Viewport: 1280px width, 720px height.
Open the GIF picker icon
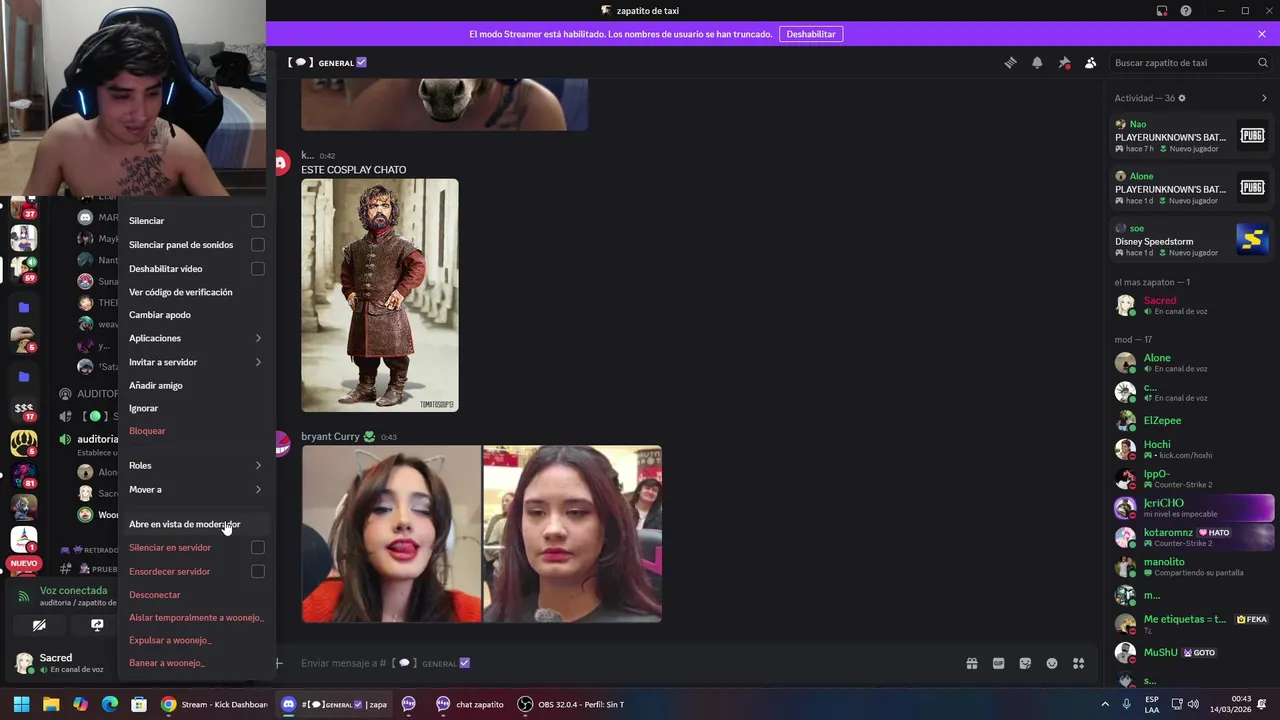[998, 663]
